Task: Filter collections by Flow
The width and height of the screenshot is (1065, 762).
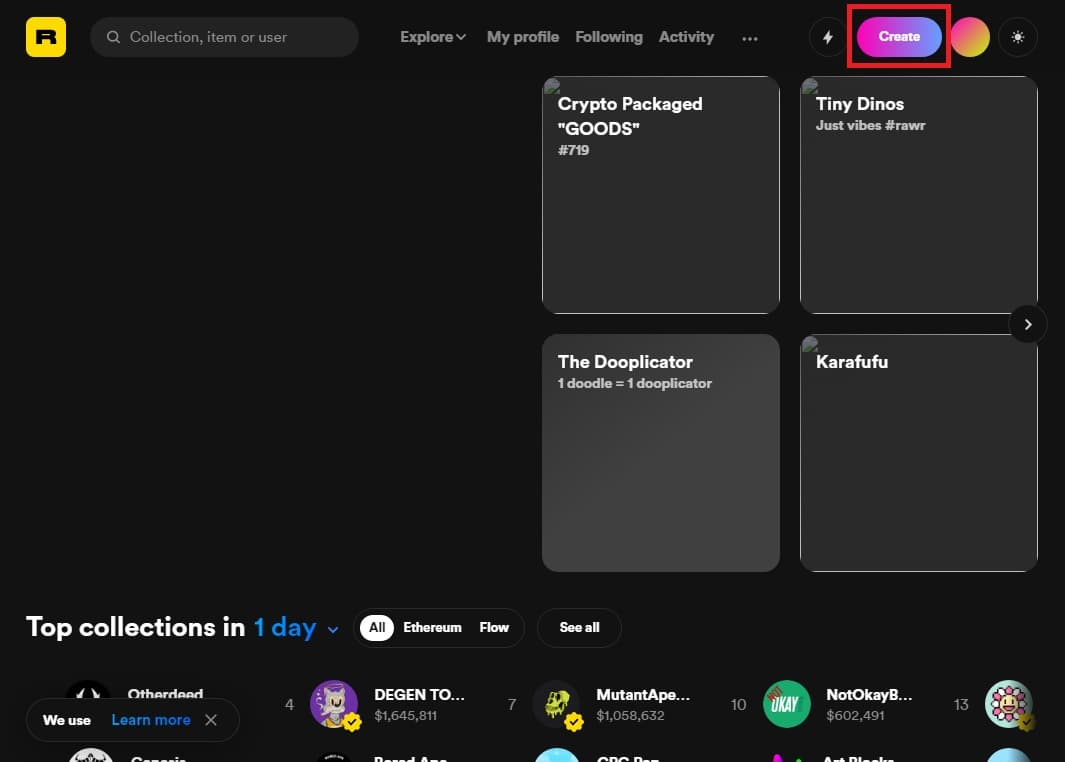Action: [494, 628]
